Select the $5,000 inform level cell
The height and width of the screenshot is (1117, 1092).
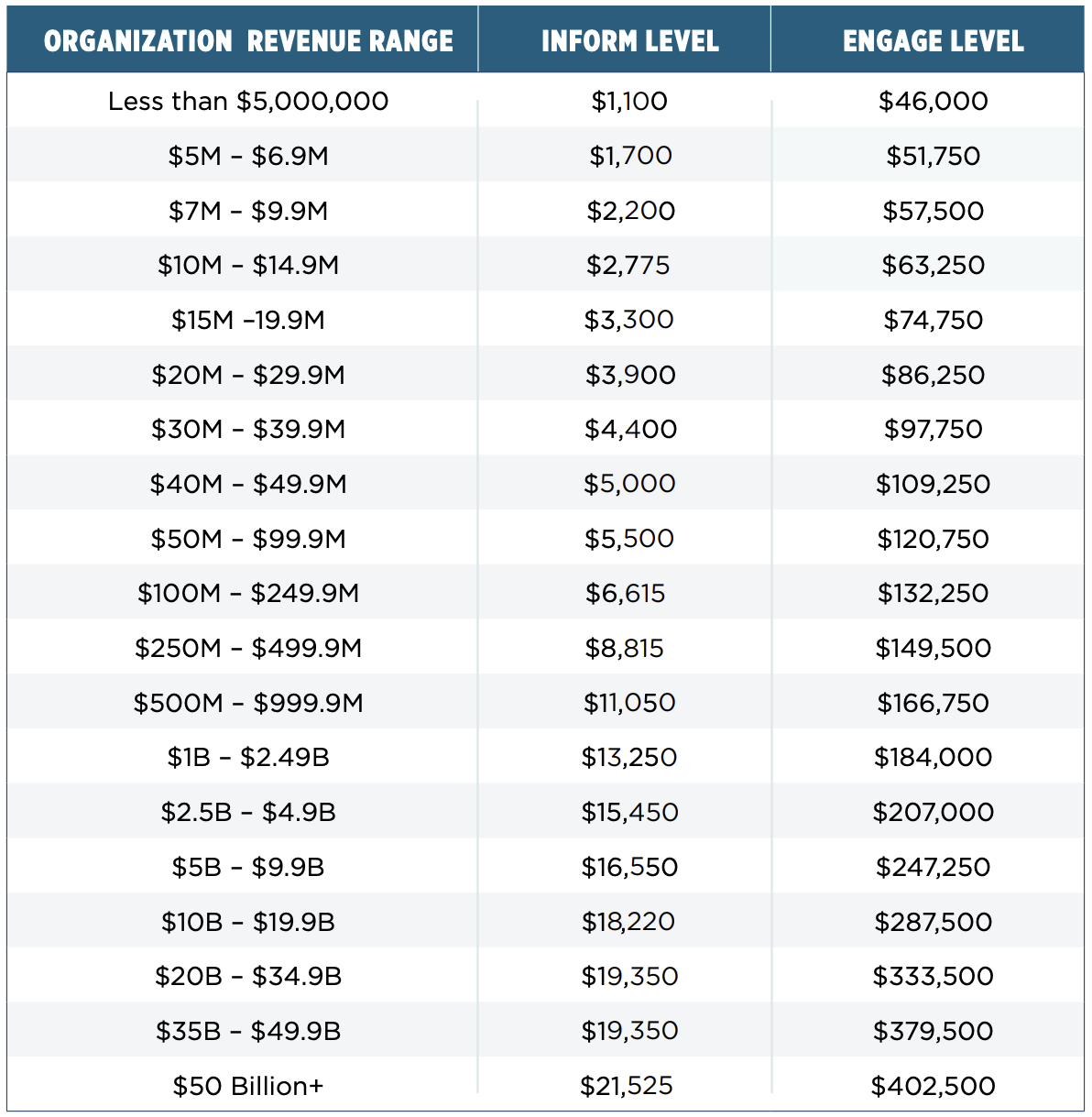tap(629, 484)
